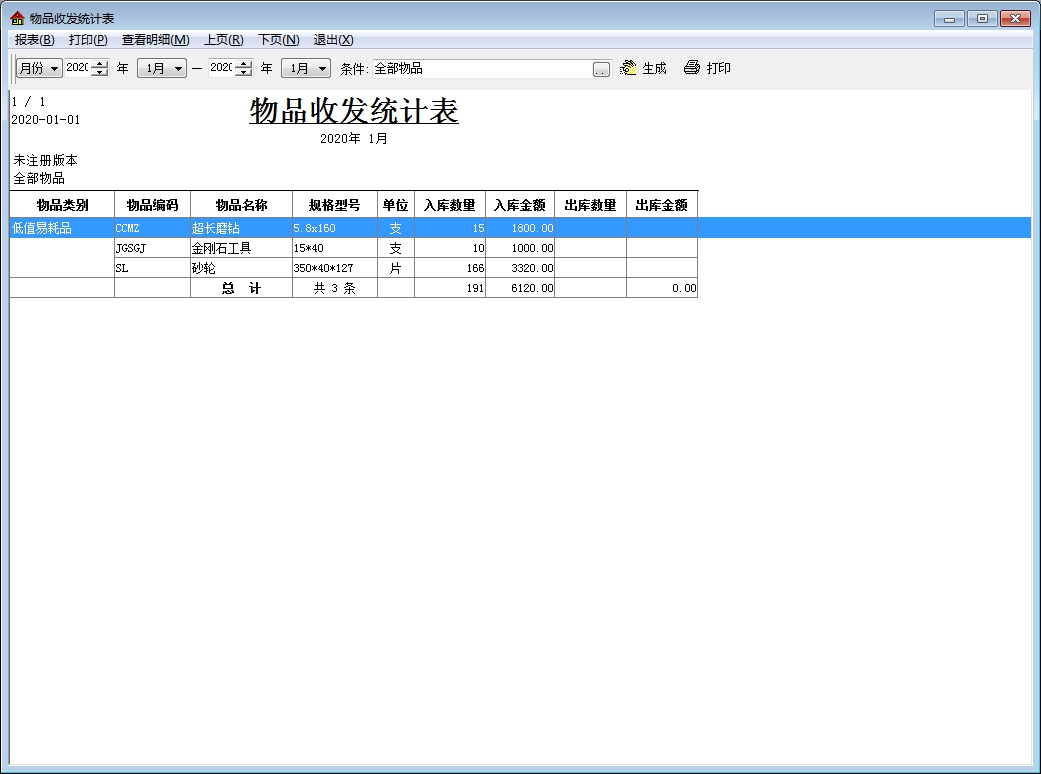Screen dimensions: 1041x774
Task: Click the app house icon in title bar
Action: (x=17, y=18)
